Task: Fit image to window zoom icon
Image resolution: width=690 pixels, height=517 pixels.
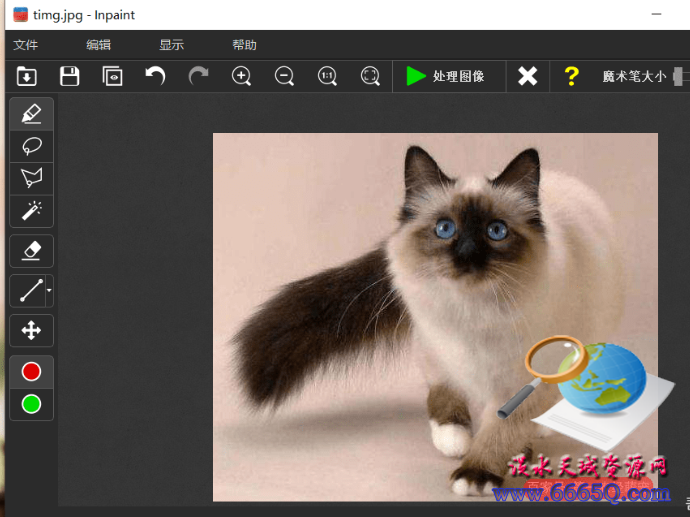Action: [370, 76]
